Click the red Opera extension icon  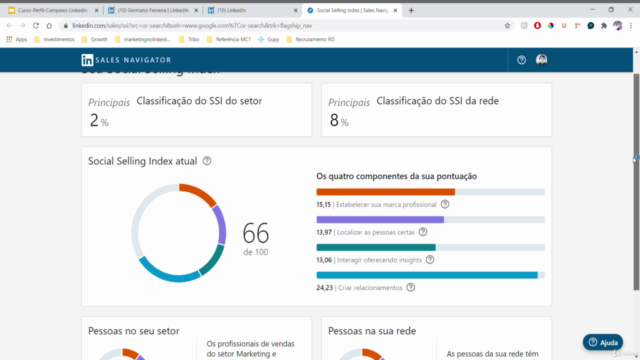click(x=537, y=25)
